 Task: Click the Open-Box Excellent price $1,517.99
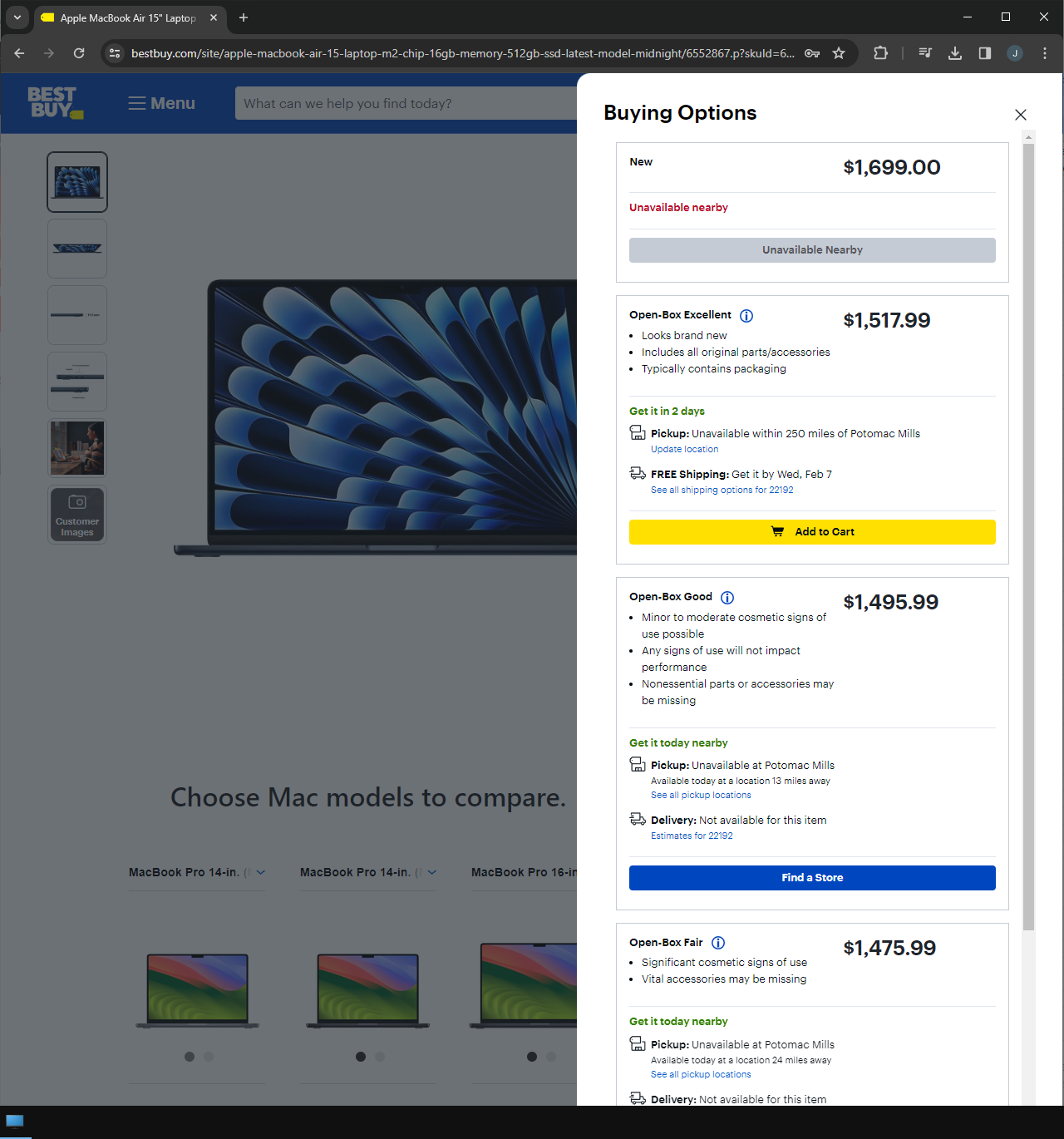[887, 320]
